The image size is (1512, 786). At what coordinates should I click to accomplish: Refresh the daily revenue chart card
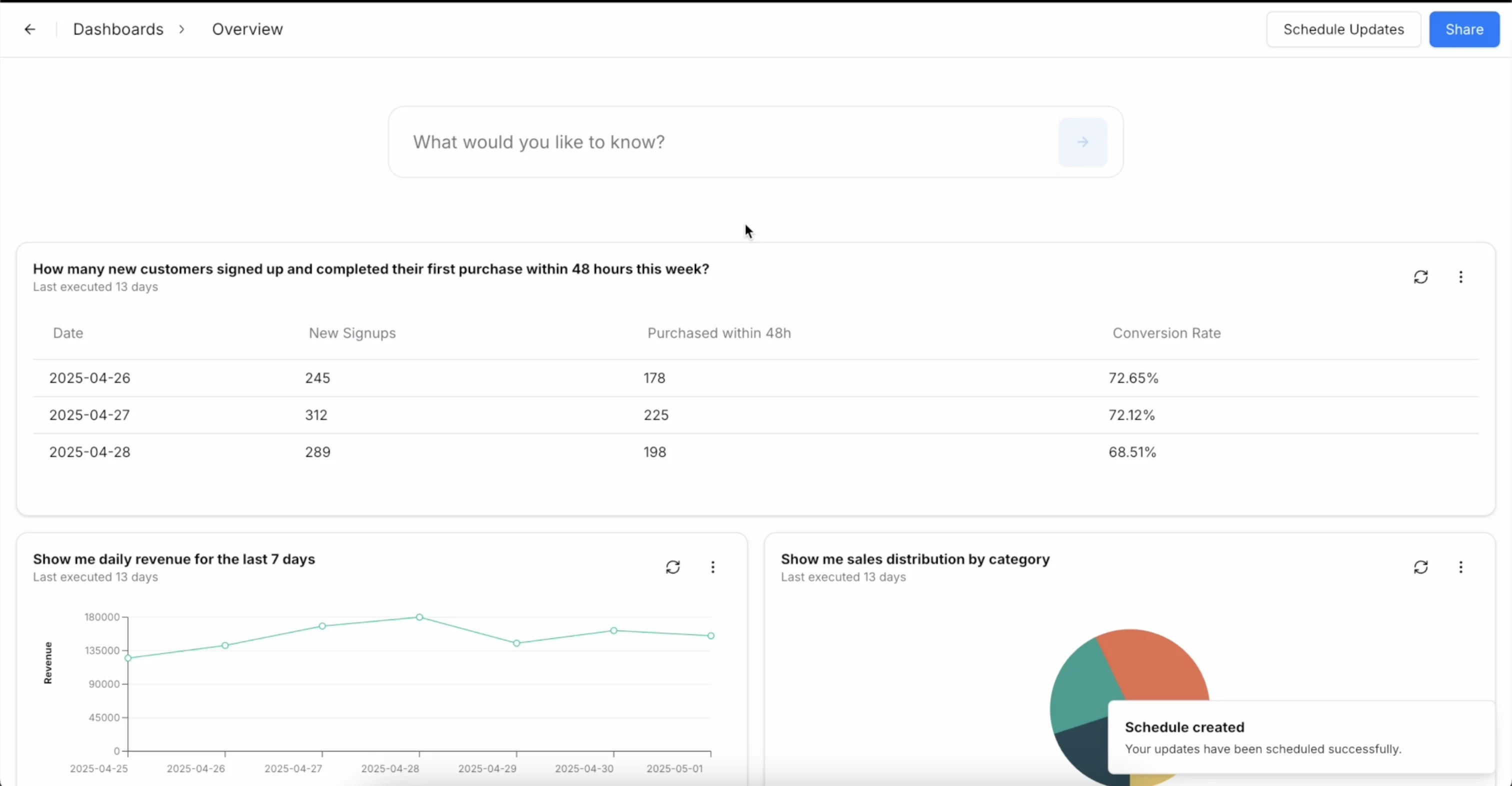[x=673, y=566]
